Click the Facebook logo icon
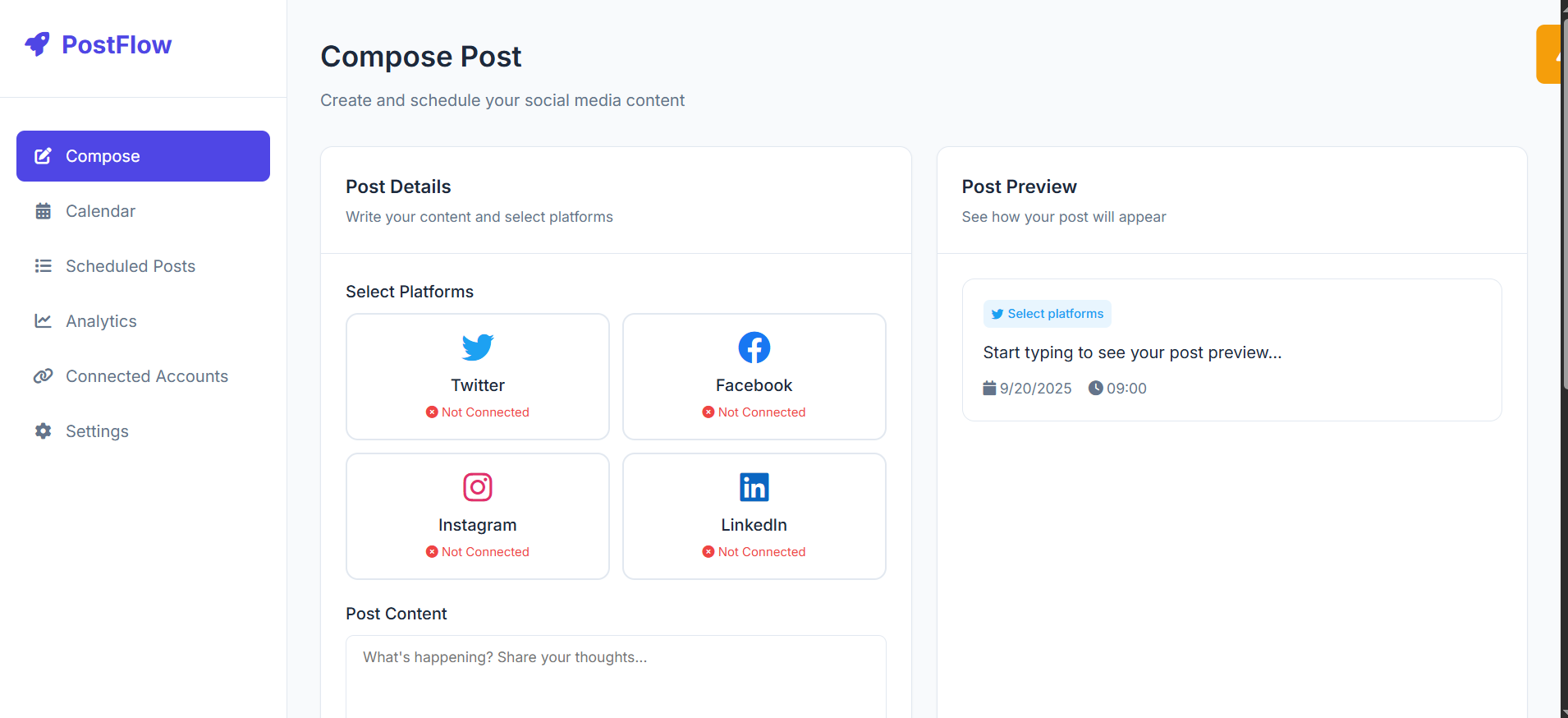The width and height of the screenshot is (1568, 718). pos(754,347)
